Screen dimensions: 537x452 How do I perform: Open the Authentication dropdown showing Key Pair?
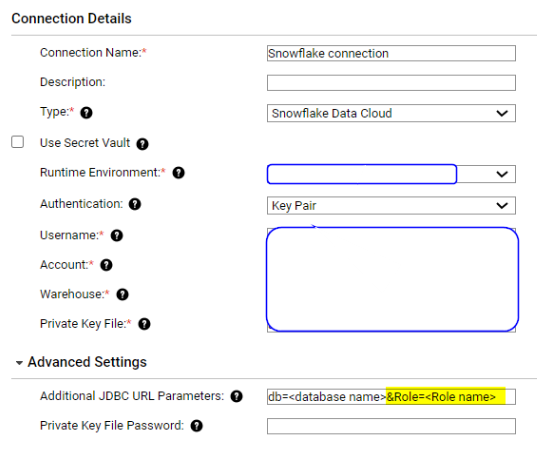tap(391, 205)
